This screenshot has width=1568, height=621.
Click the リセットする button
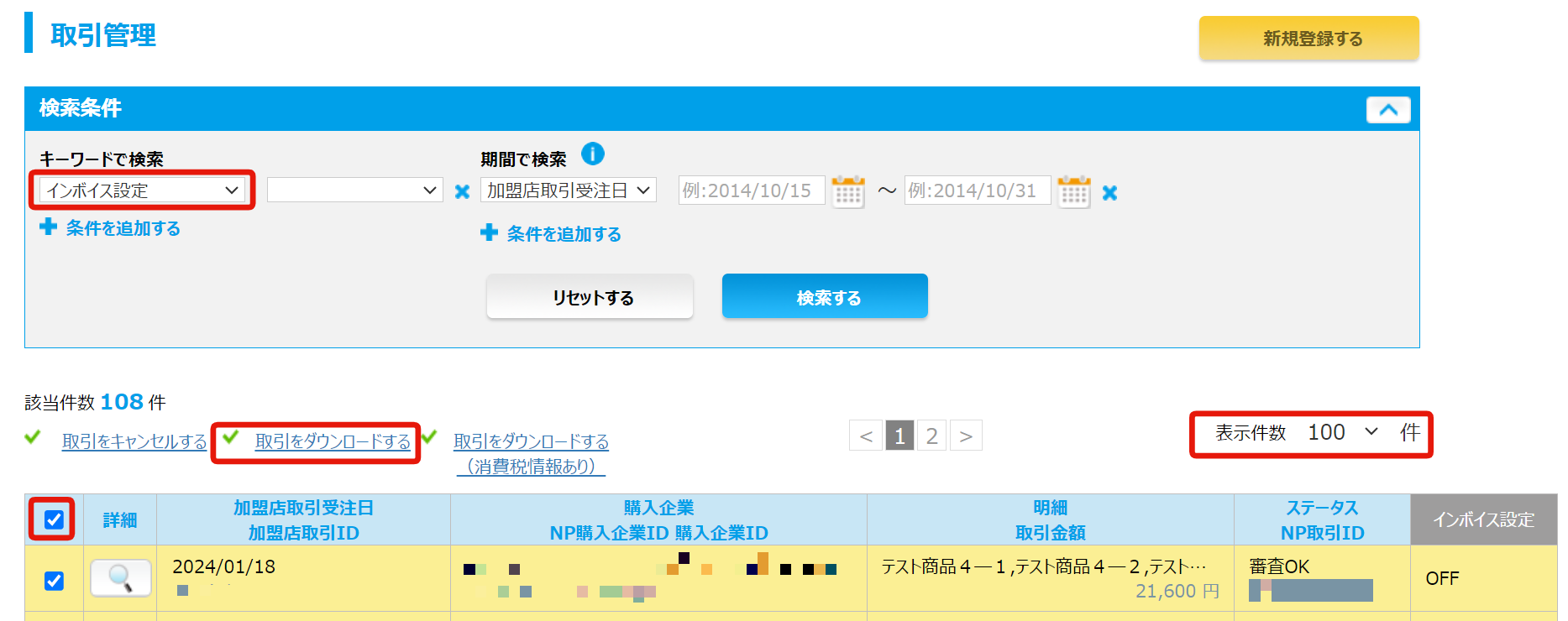[590, 297]
